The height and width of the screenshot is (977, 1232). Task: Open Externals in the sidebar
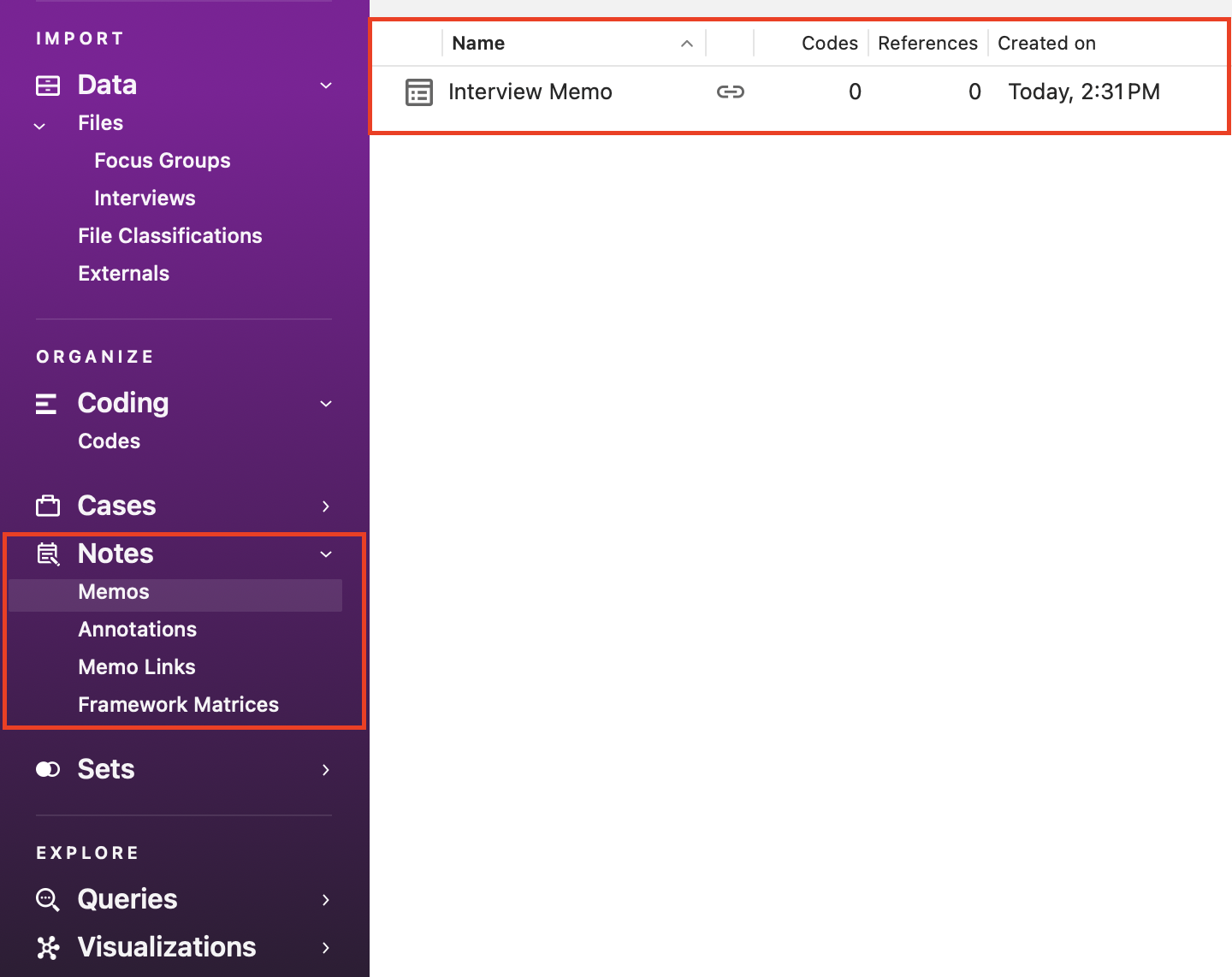(x=124, y=274)
